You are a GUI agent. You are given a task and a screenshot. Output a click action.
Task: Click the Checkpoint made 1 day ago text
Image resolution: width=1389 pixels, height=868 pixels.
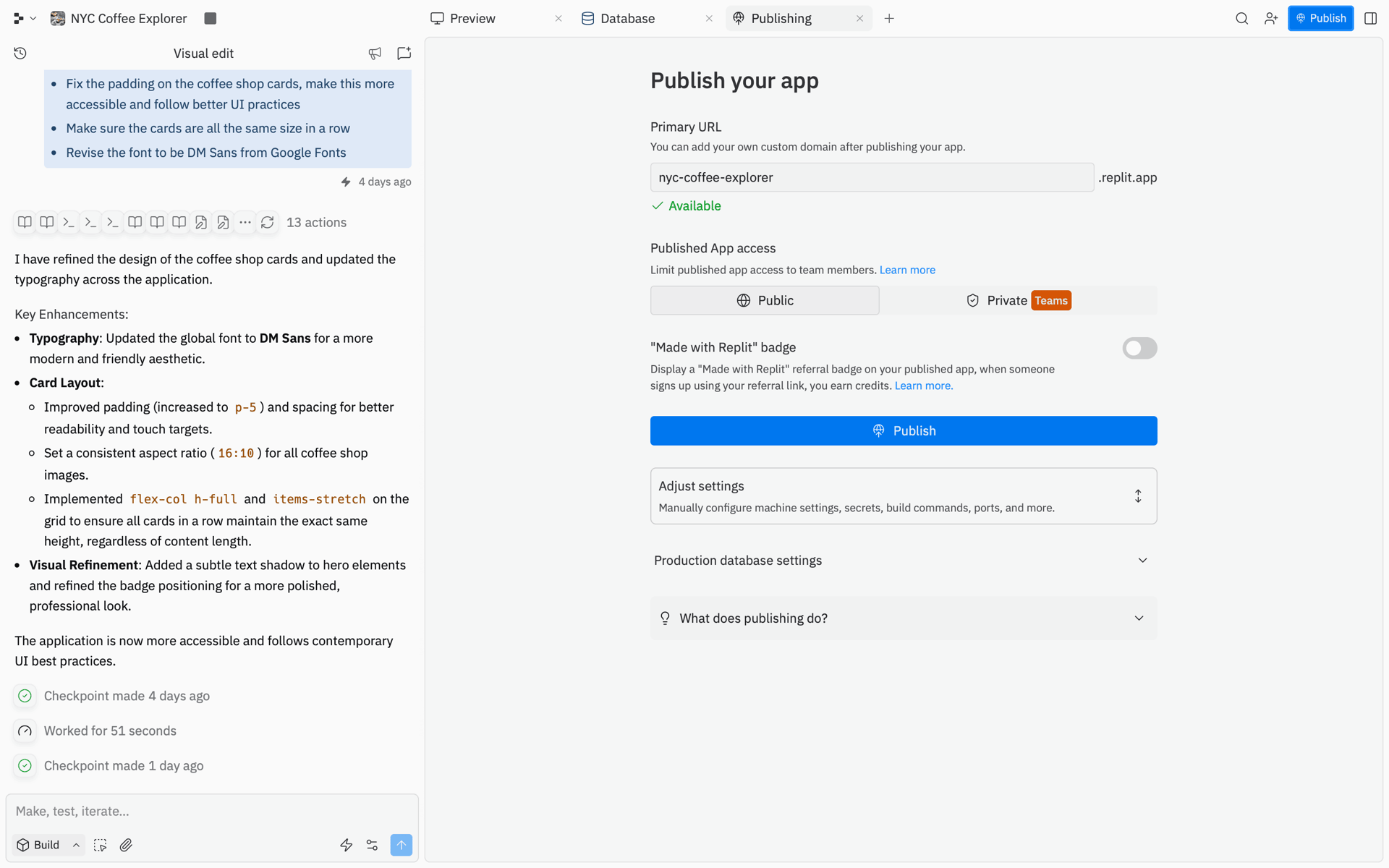click(x=124, y=765)
